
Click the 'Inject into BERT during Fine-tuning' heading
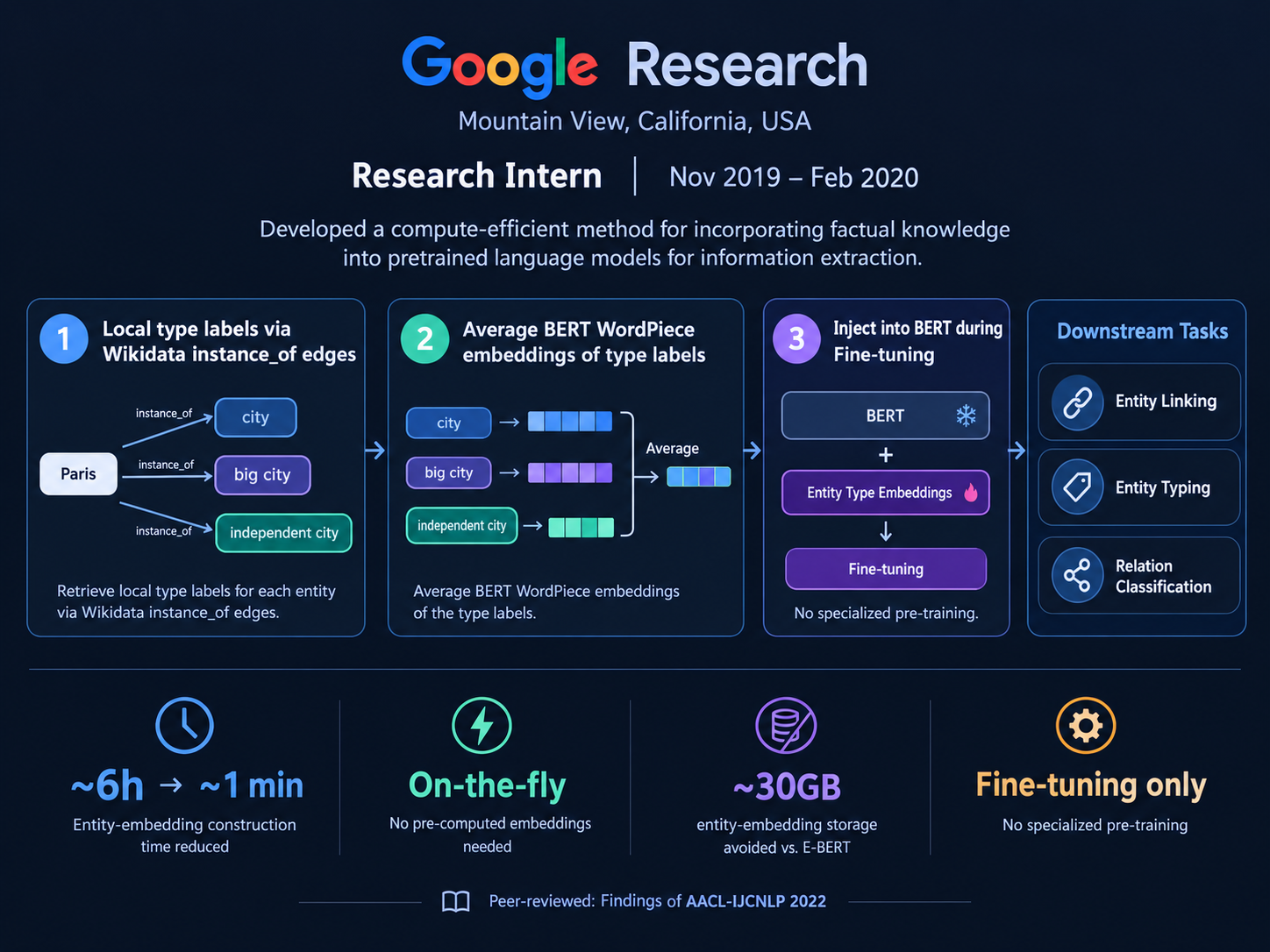[918, 341]
